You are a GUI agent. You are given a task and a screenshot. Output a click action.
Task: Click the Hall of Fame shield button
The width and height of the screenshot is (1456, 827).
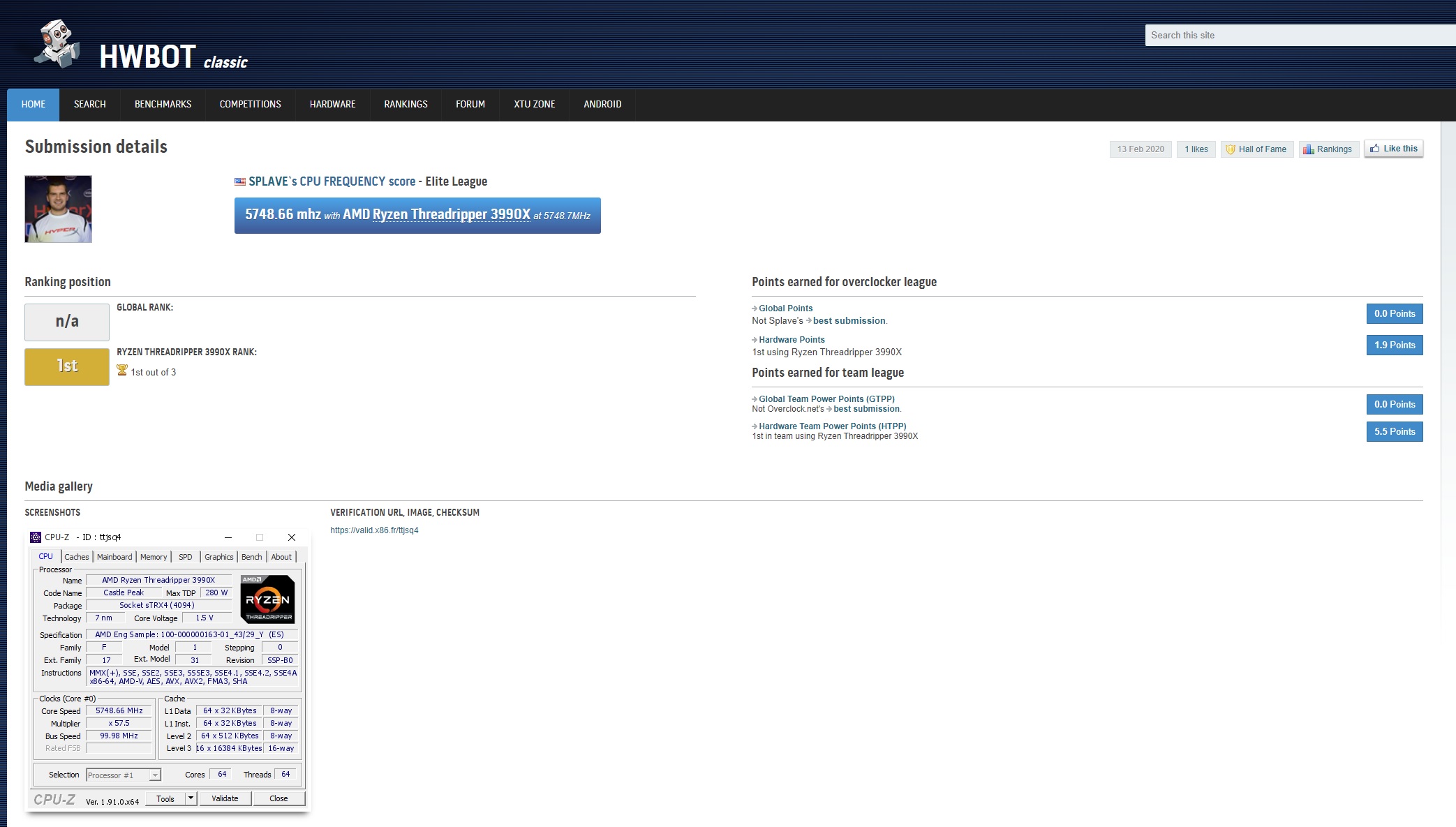click(1256, 149)
